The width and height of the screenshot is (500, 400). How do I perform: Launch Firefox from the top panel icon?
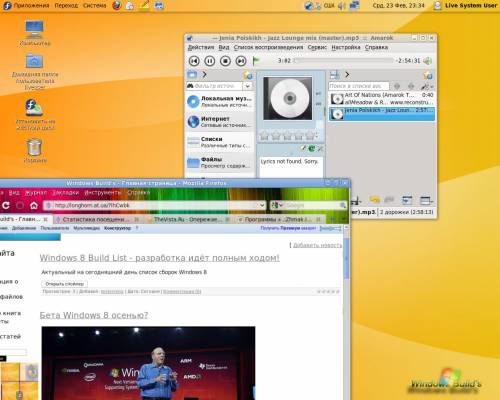coord(116,6)
